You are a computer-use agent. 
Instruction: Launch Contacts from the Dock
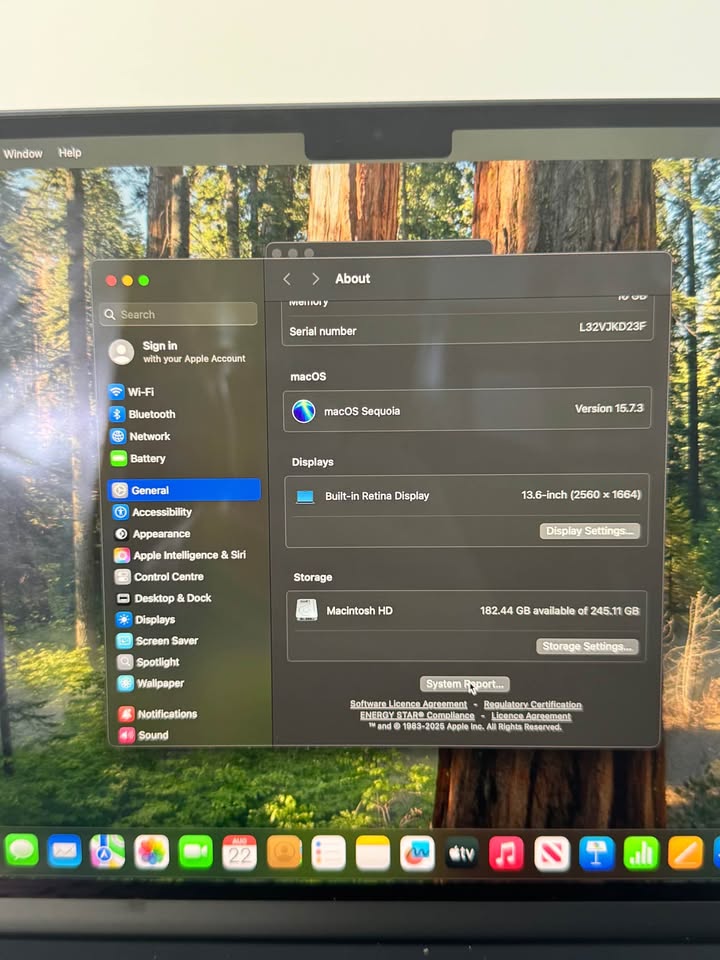pos(284,852)
